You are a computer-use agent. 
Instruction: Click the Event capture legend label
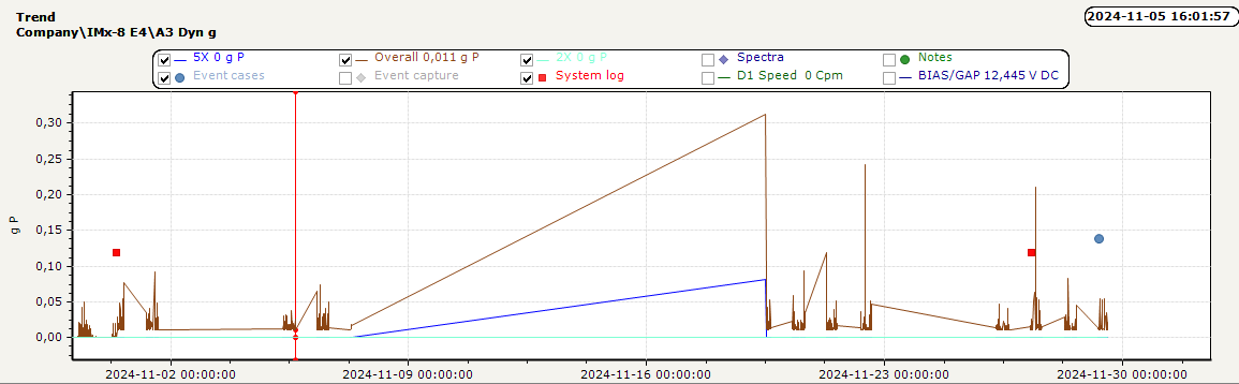coord(417,76)
